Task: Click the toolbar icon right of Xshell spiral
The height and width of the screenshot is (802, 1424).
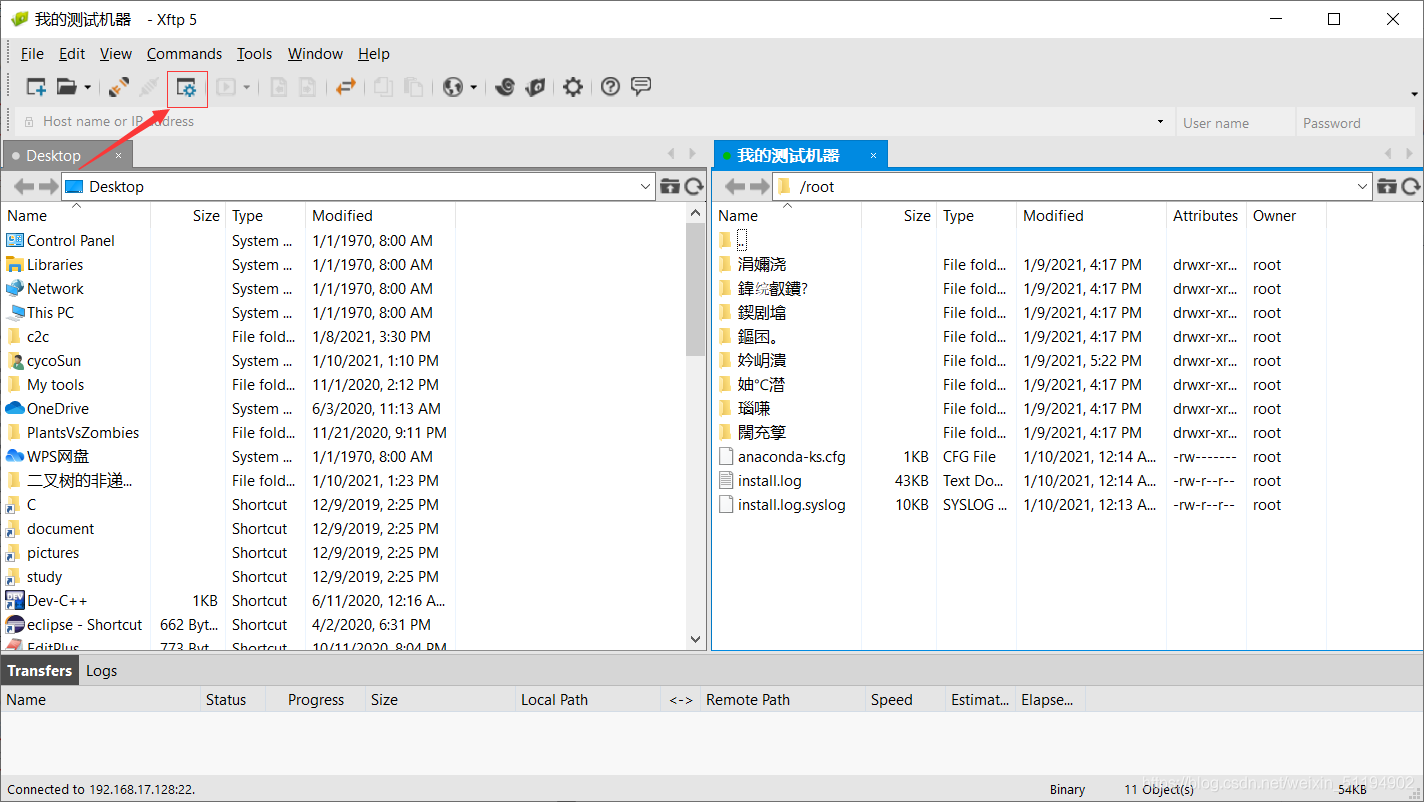Action: (535, 87)
